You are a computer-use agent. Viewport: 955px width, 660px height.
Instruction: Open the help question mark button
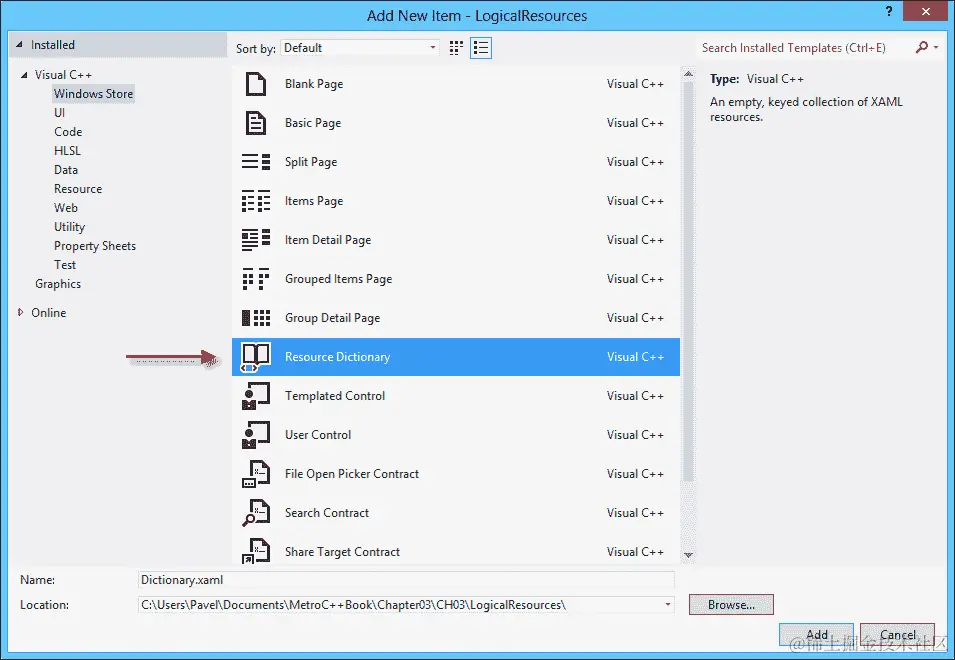889,11
